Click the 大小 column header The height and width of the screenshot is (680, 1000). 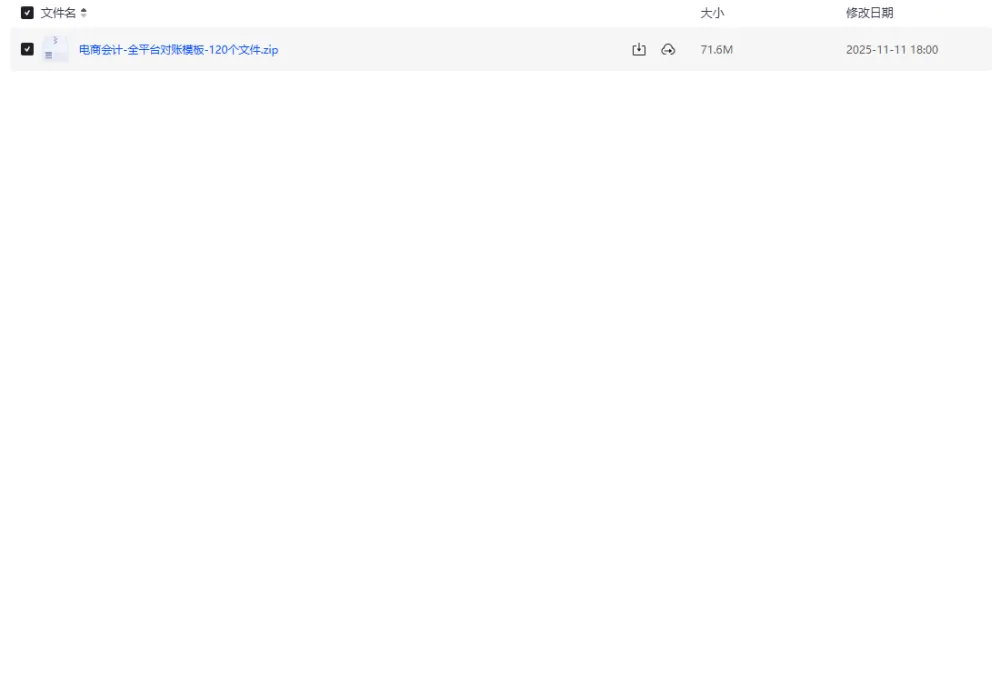[712, 13]
